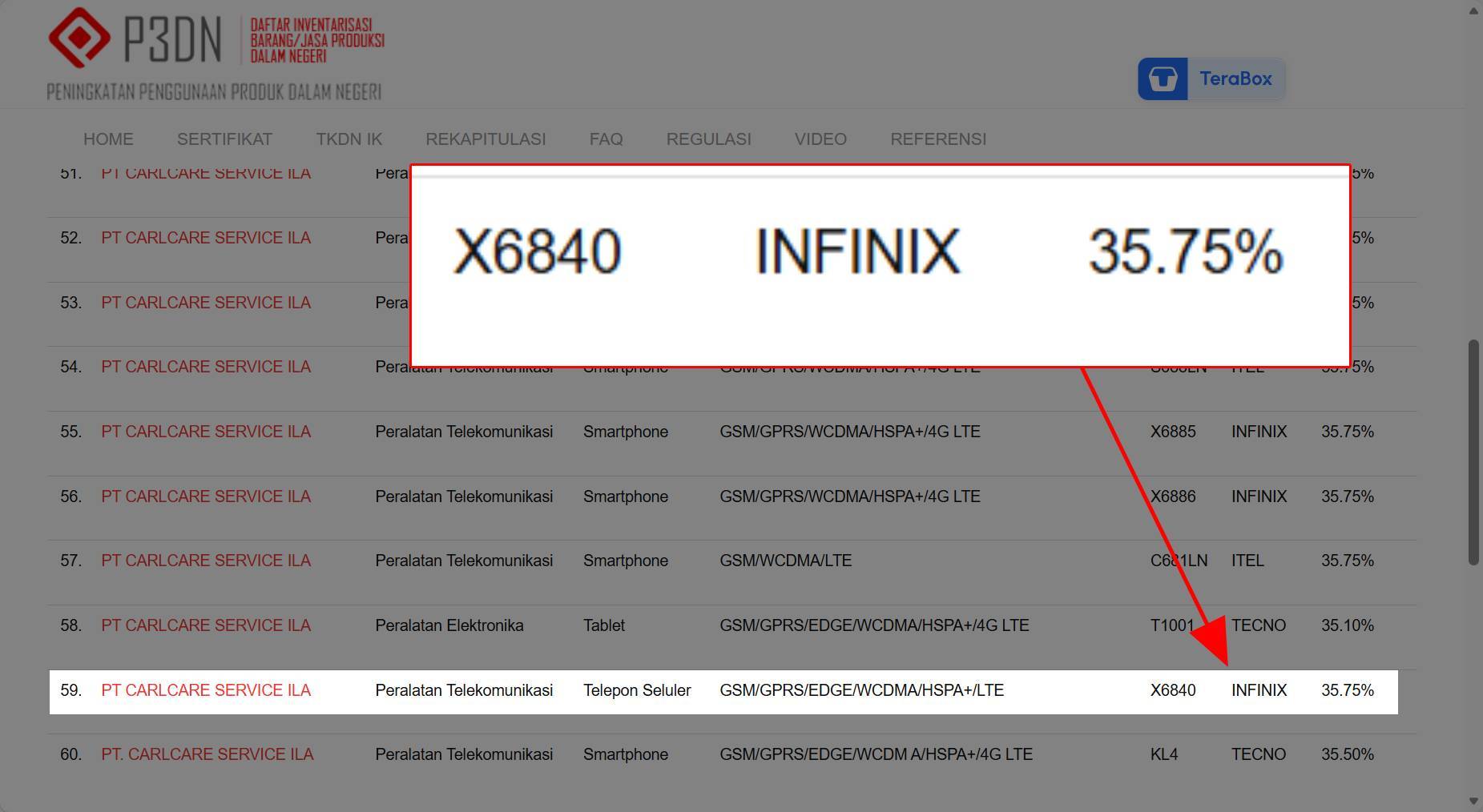
Task: Open PT. CARLCARE SERVICE ILA link in row 60
Action: click(x=208, y=754)
